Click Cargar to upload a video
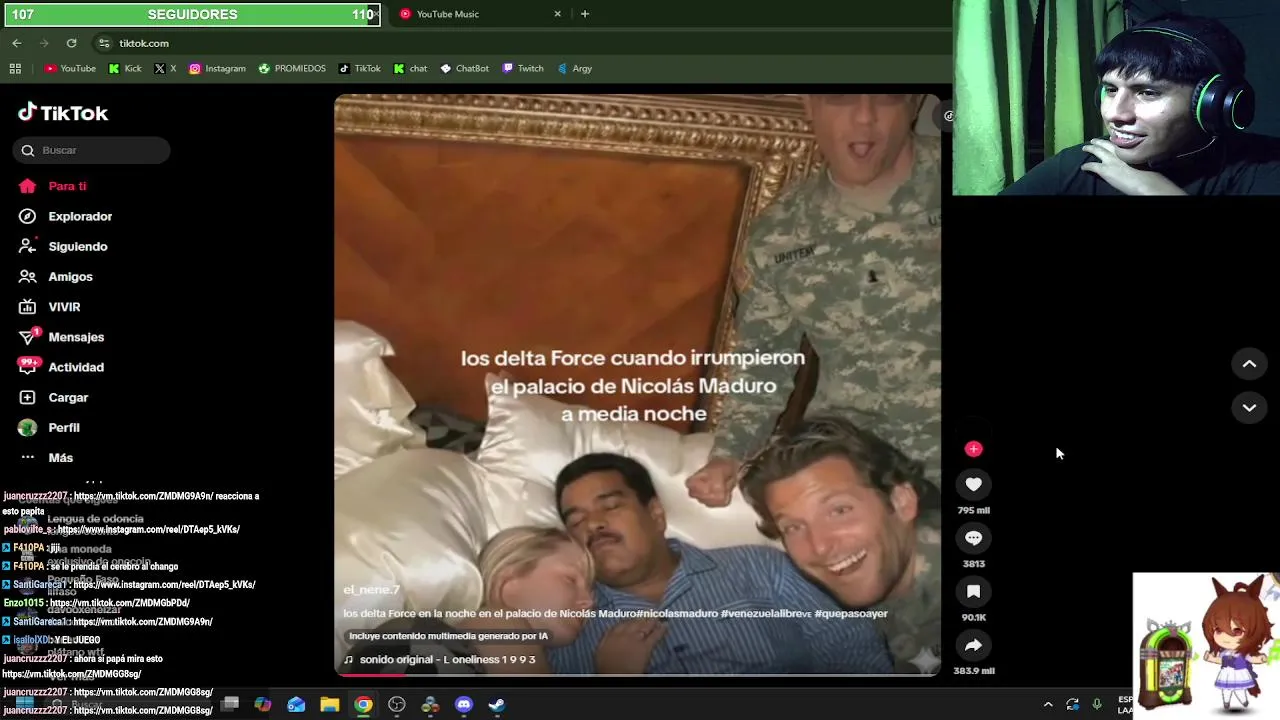Viewport: 1280px width, 720px height. click(x=54, y=397)
